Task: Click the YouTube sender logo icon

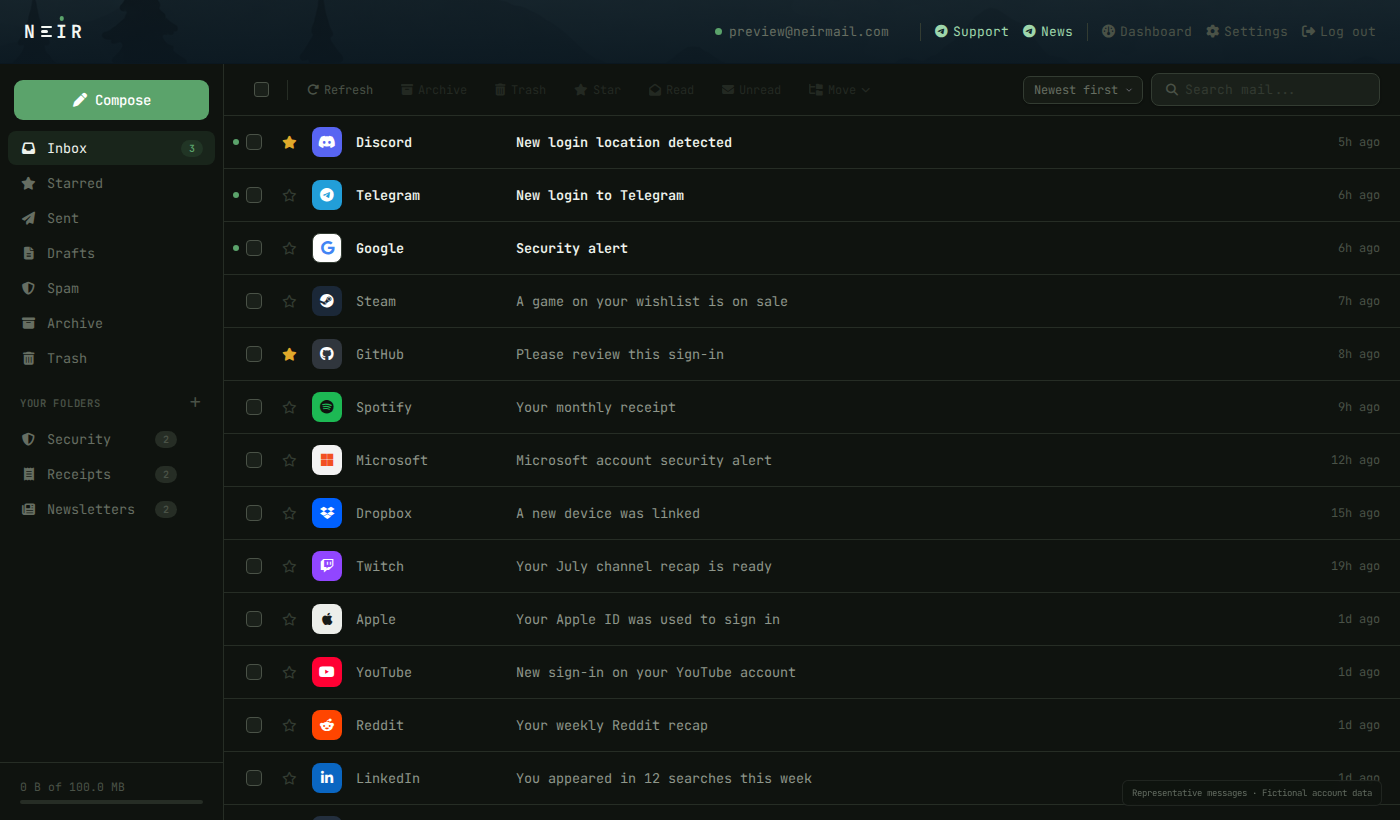Action: (327, 672)
